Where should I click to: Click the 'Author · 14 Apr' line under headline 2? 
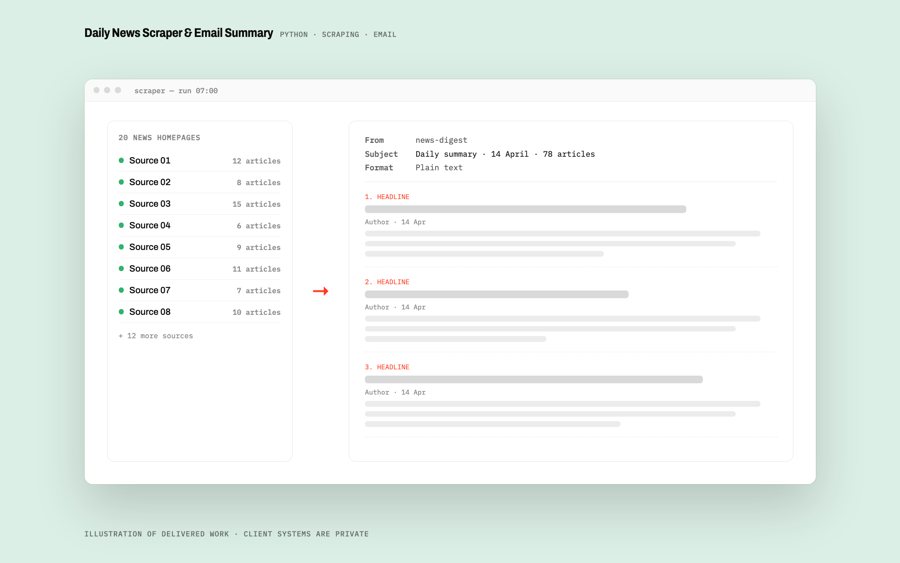pos(395,307)
